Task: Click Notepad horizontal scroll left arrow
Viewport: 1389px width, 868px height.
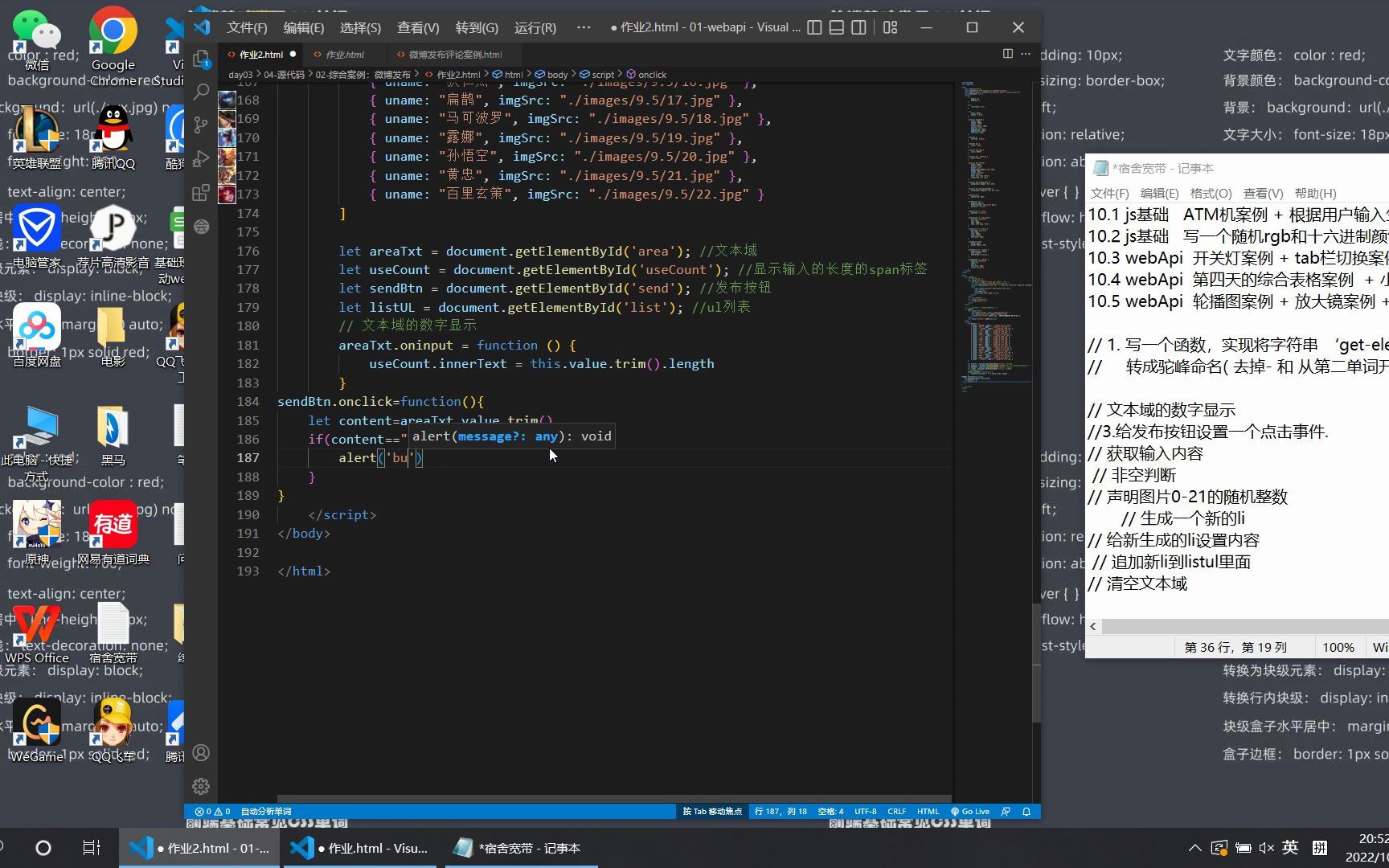Action: [x=1093, y=626]
